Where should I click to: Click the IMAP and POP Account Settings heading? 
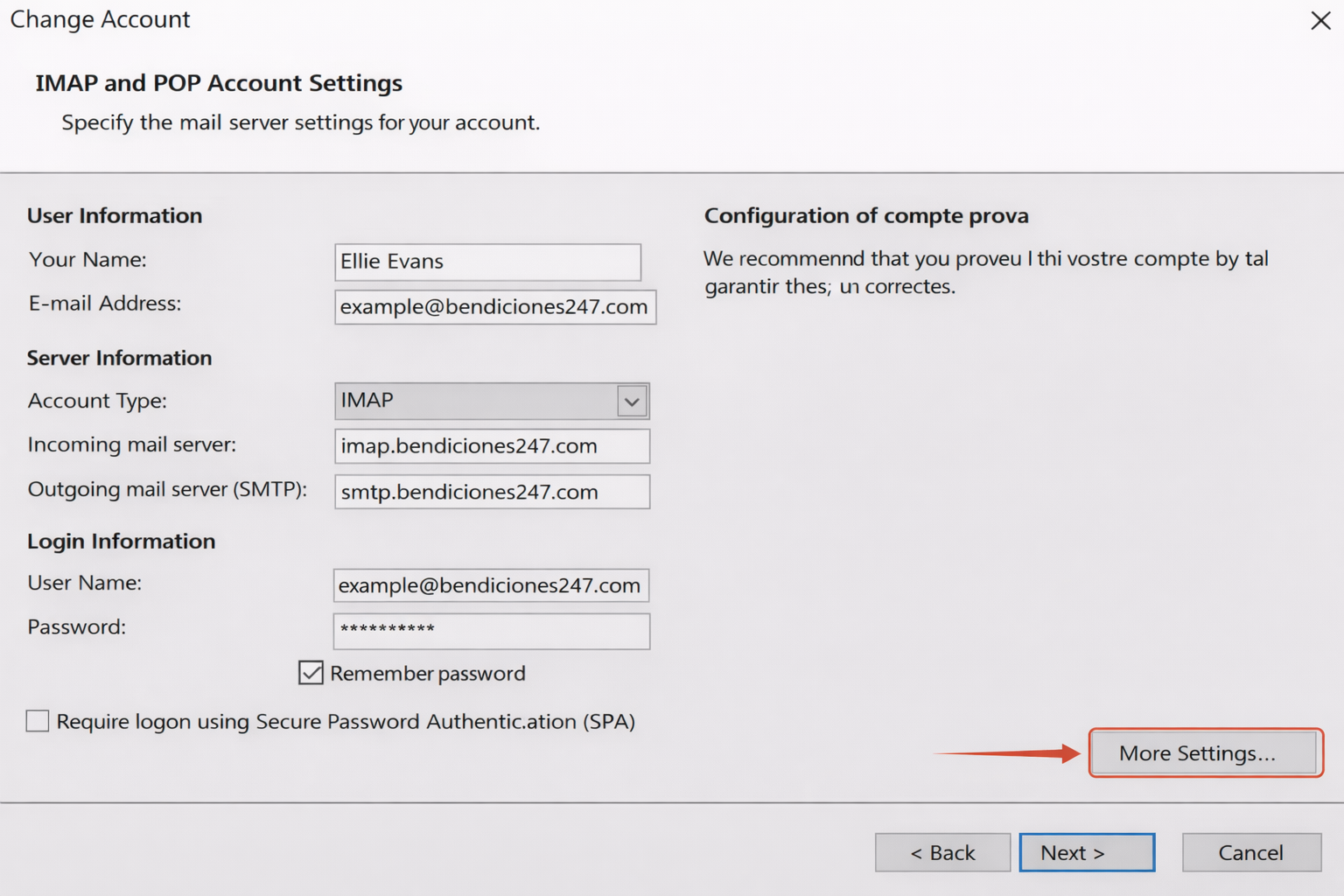tap(219, 83)
